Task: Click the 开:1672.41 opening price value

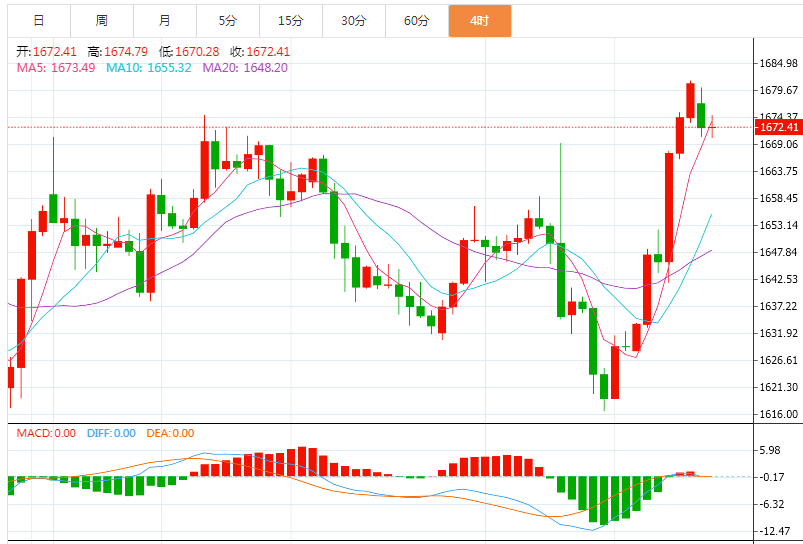Action: [47, 52]
